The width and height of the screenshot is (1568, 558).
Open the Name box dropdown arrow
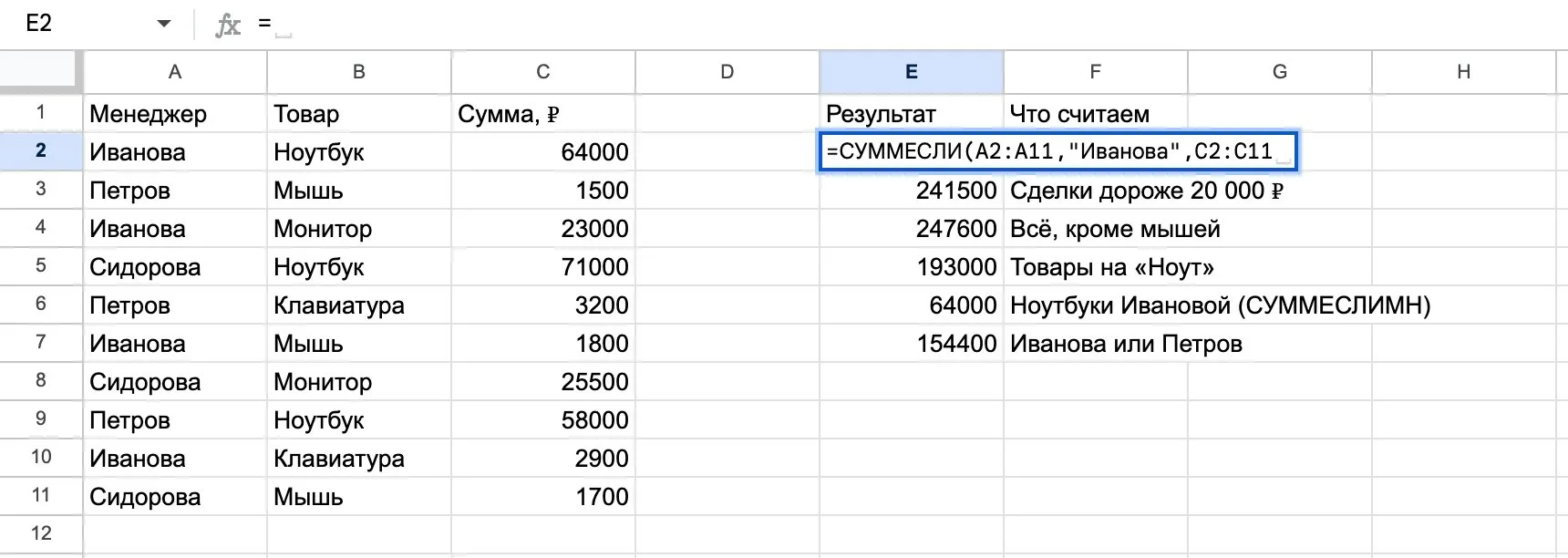point(164,24)
